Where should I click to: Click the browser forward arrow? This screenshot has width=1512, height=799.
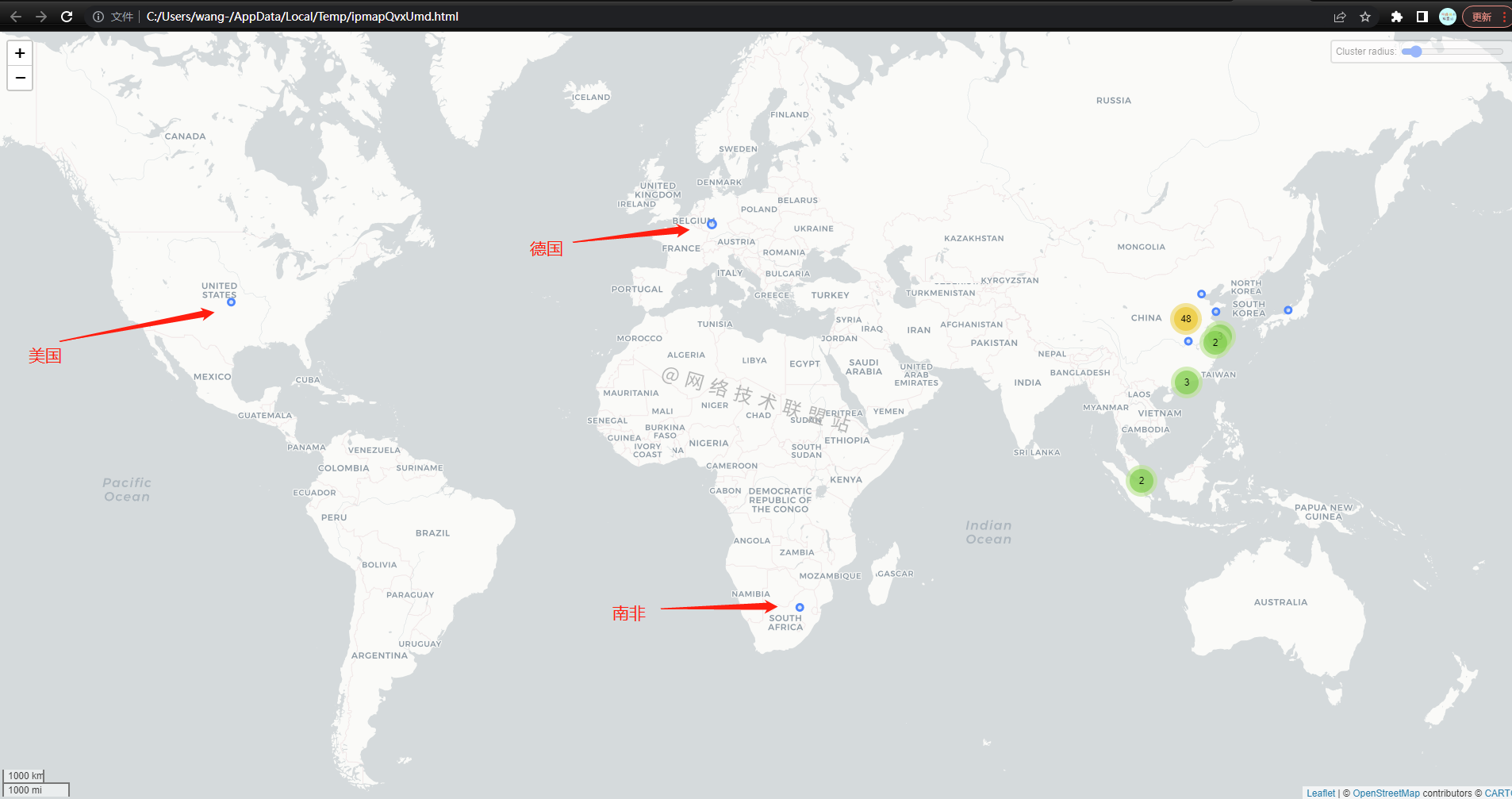41,17
